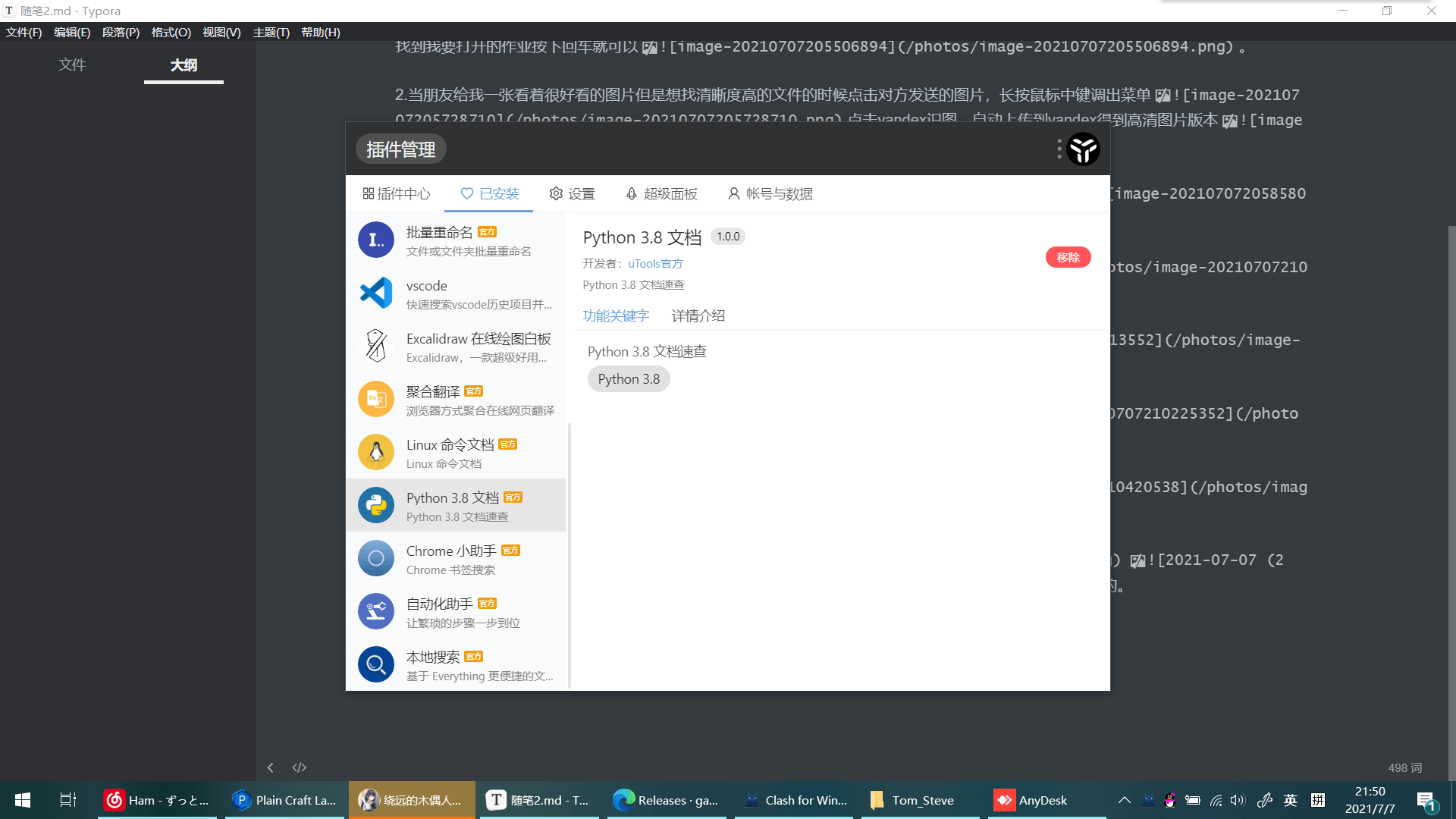Open AnyDesk from the taskbar
Screen dimensions: 1456x819
[1031, 800]
